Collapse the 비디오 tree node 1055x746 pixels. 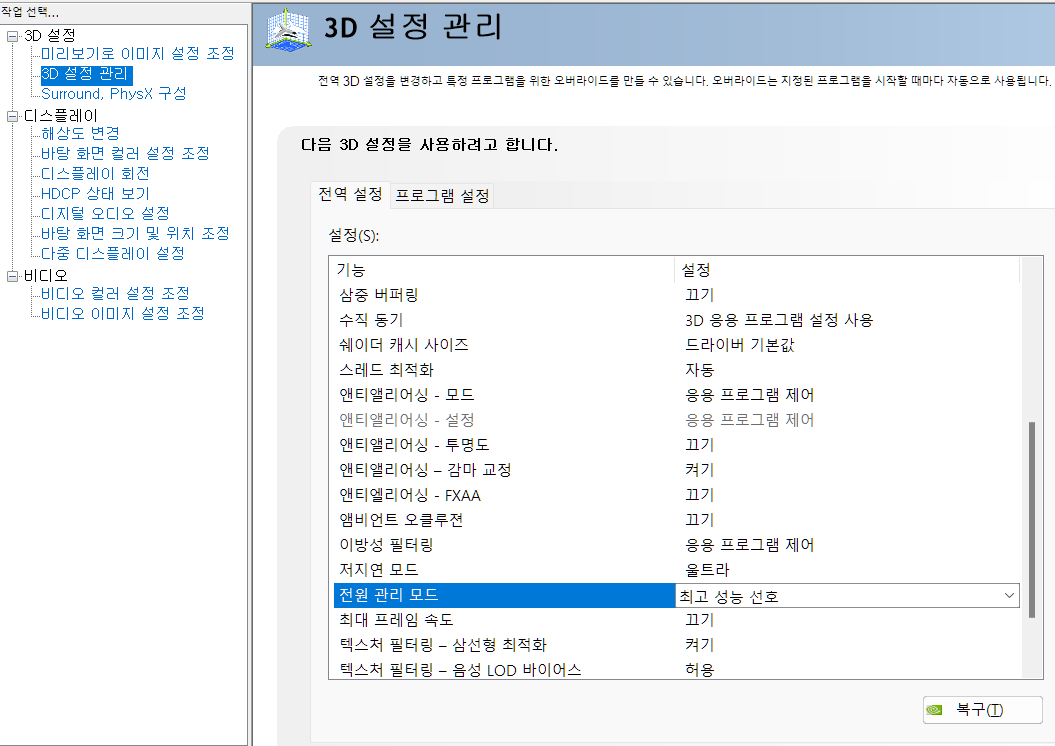tap(12, 276)
